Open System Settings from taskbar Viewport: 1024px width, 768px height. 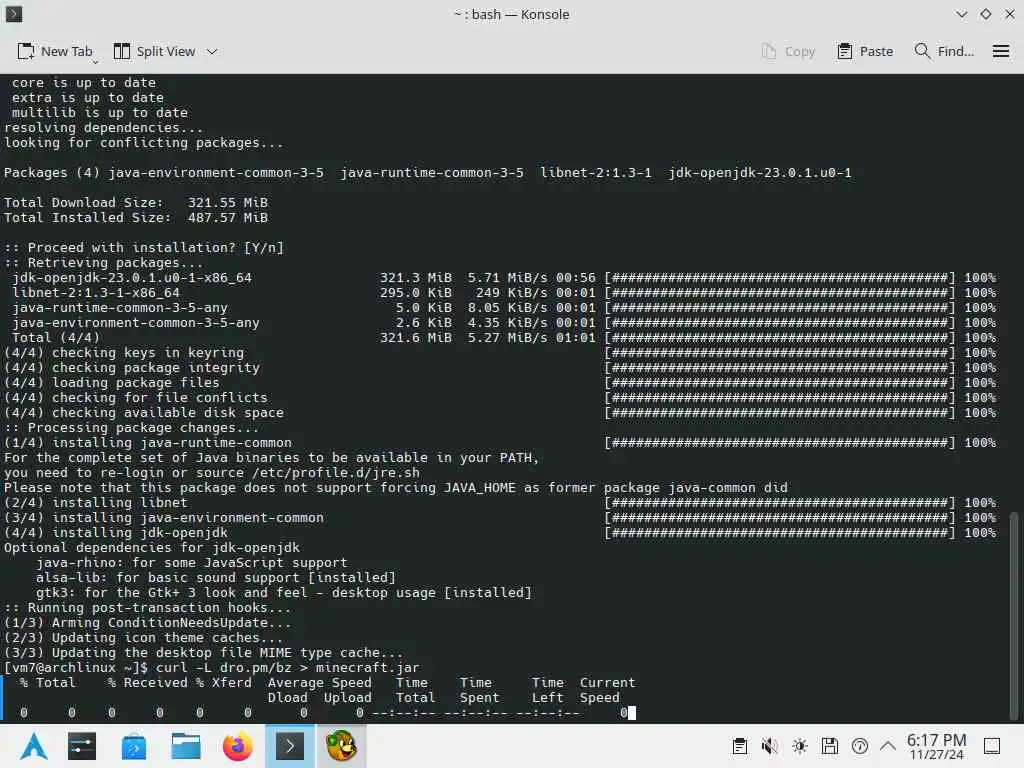(82, 746)
